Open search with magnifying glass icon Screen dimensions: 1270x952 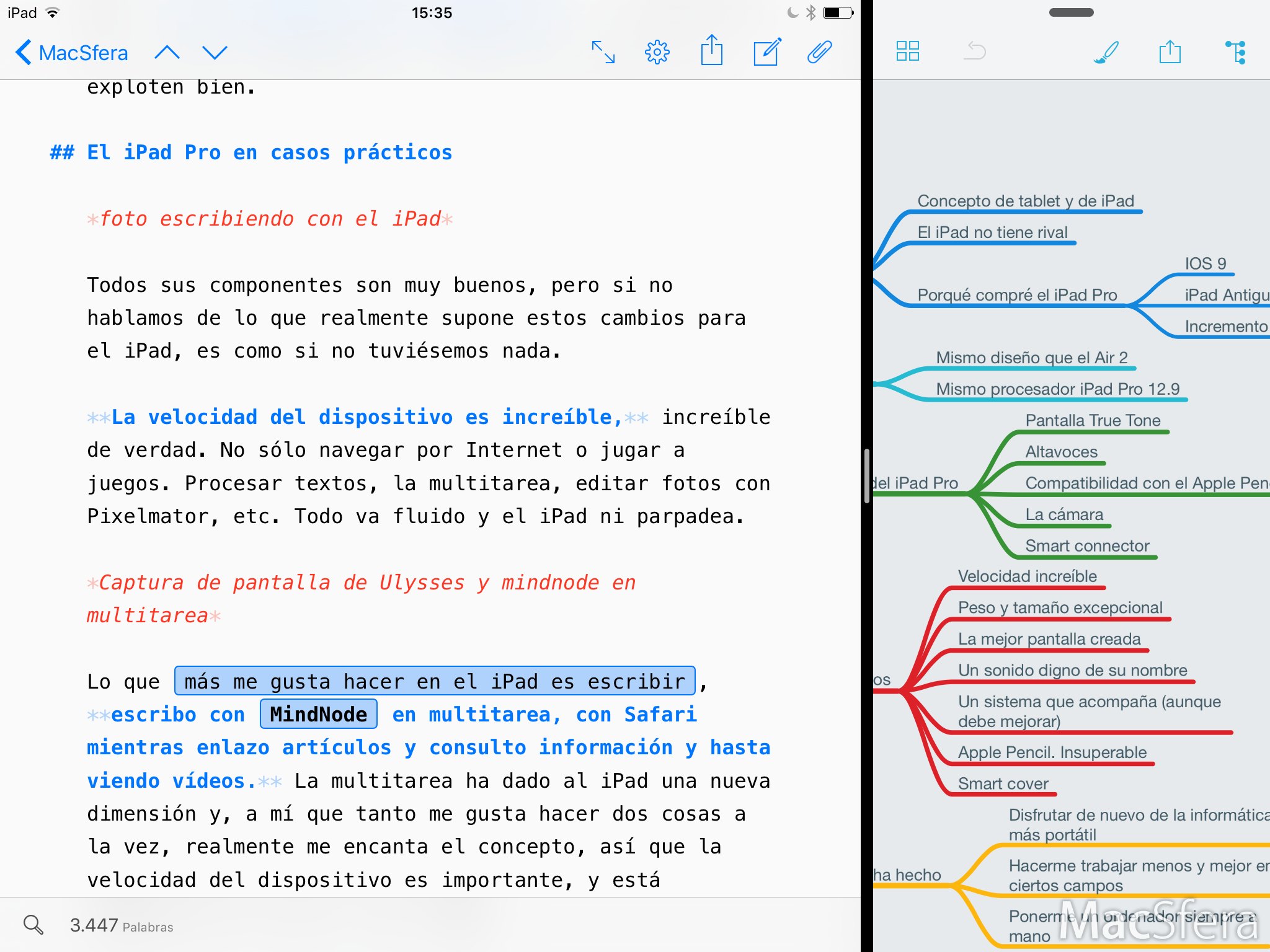point(33,925)
